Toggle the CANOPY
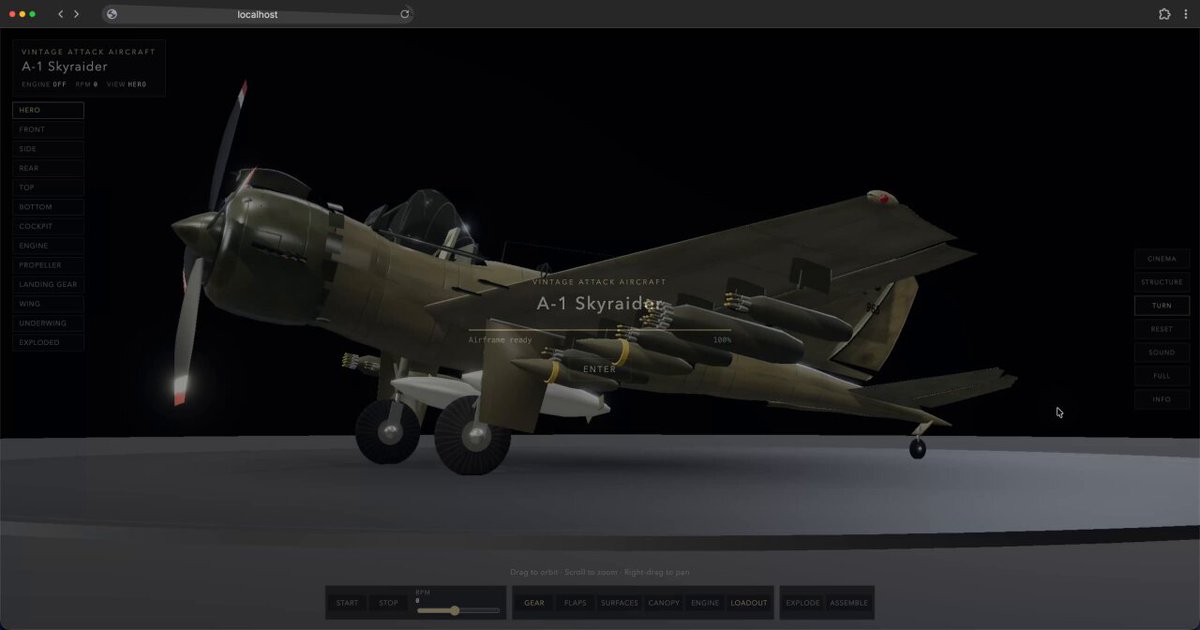This screenshot has width=1200, height=630. [x=664, y=603]
